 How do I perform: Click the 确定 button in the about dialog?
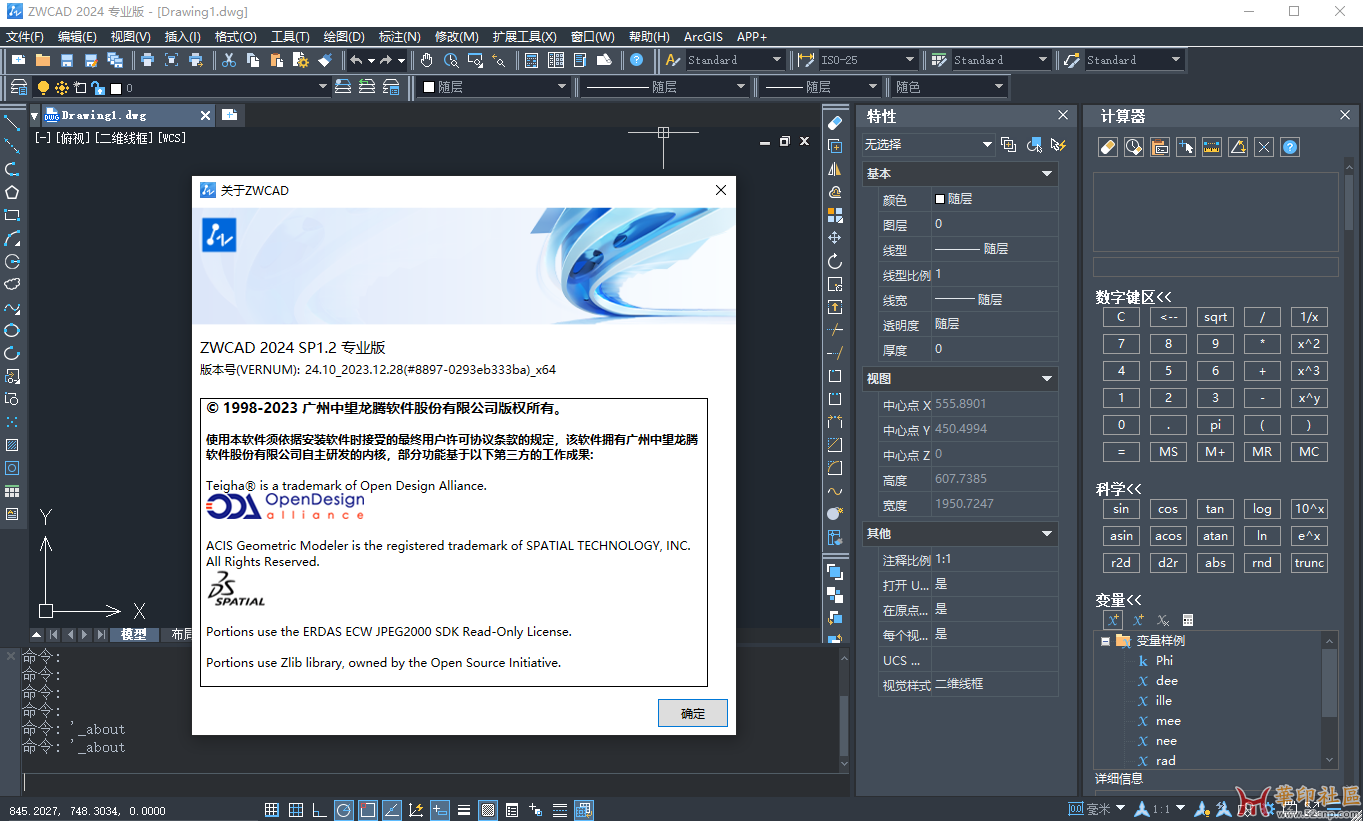pos(692,713)
